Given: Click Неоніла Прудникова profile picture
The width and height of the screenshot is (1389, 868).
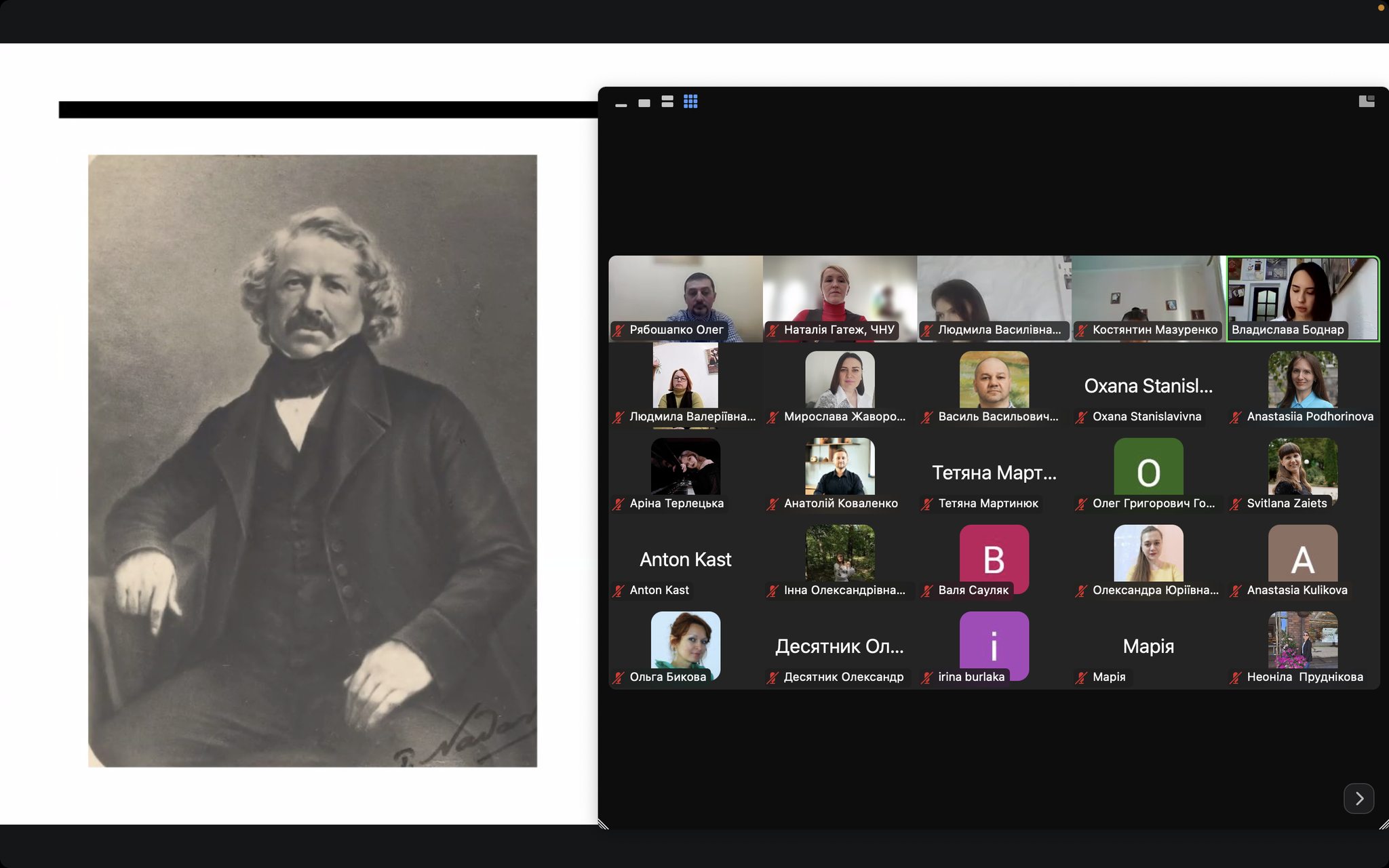Looking at the screenshot, I should click(1303, 640).
